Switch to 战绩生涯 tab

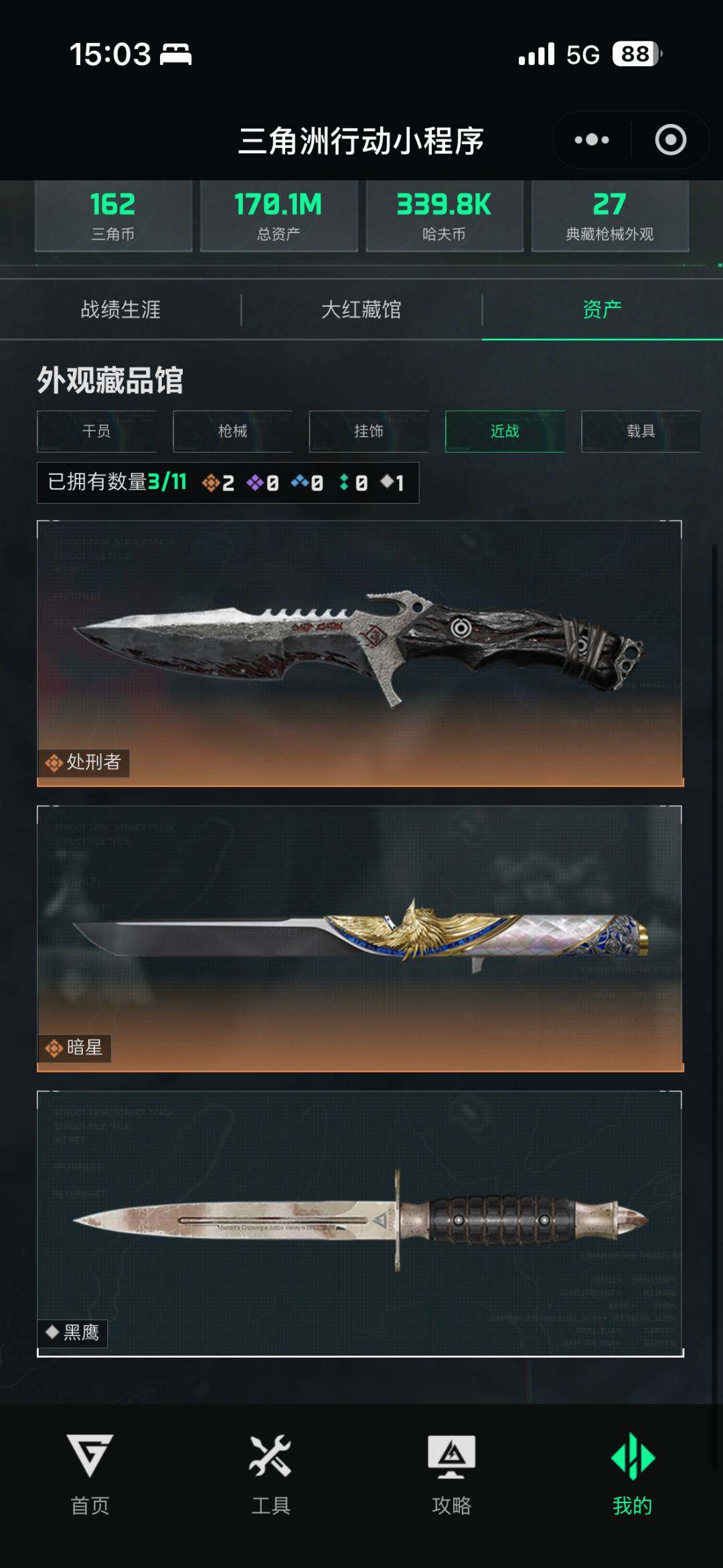tap(120, 309)
